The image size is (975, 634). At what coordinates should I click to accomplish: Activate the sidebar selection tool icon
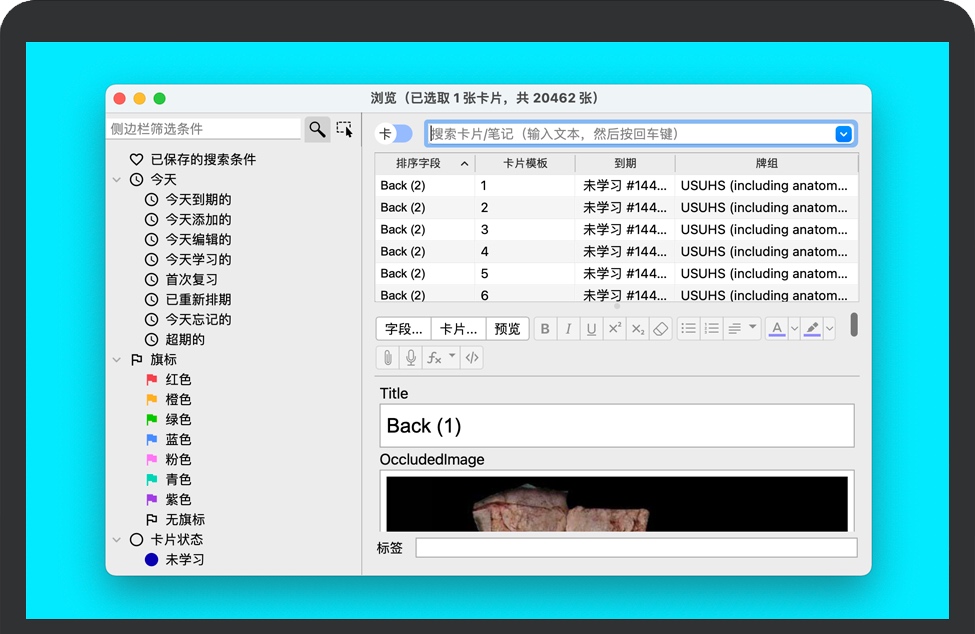[344, 129]
